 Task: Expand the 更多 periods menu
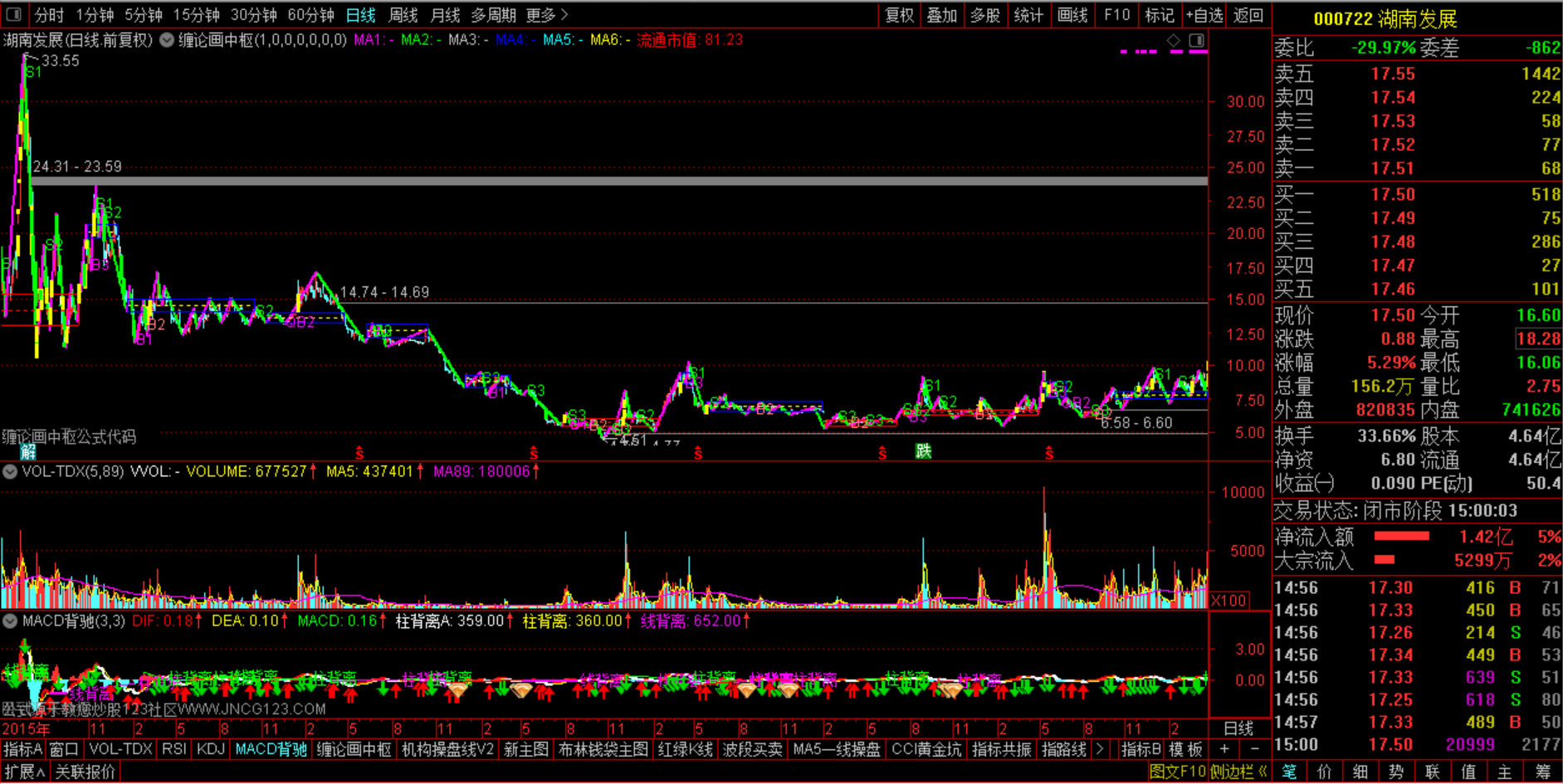pos(547,15)
